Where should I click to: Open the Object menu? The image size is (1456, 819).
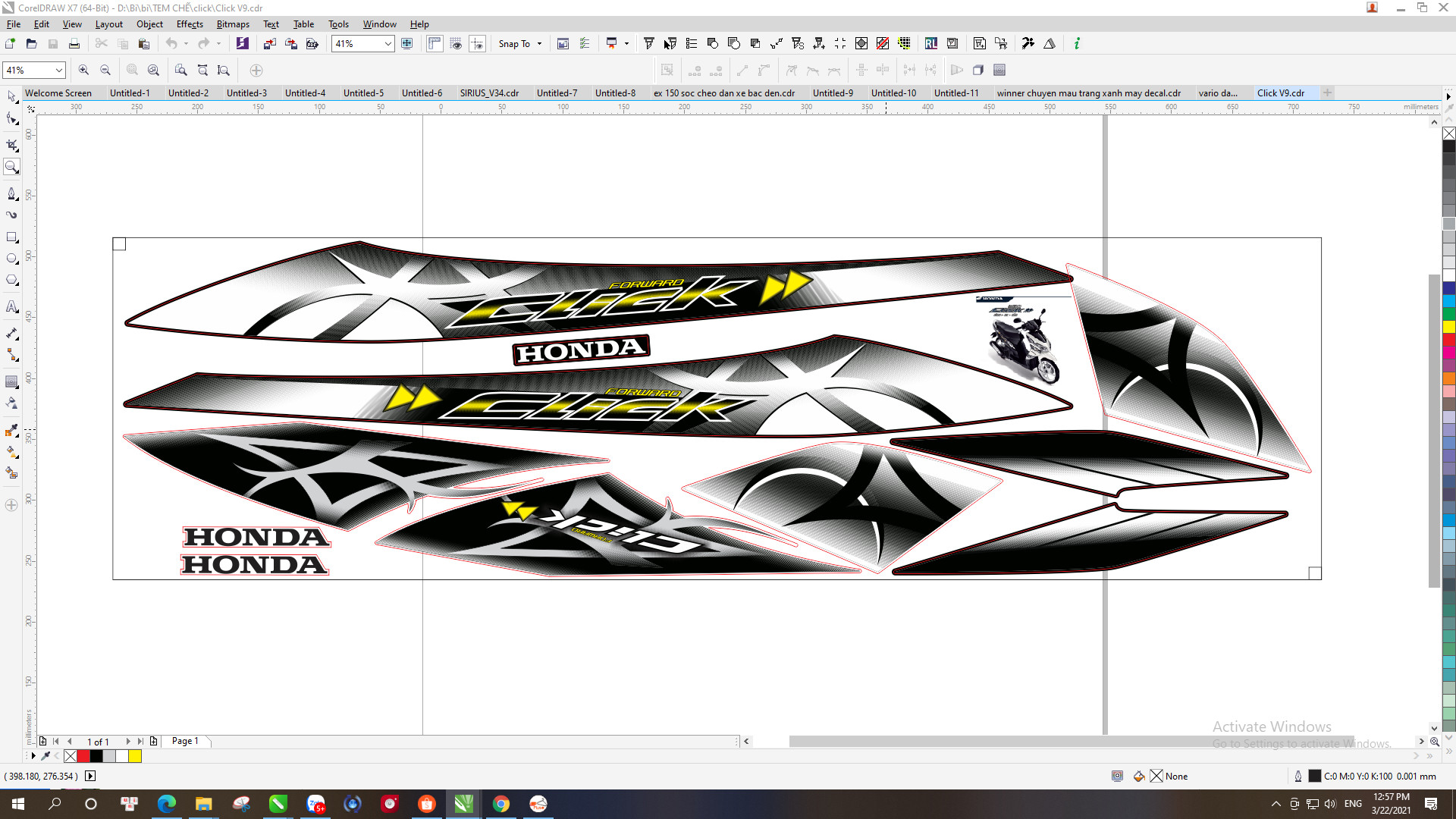click(149, 24)
